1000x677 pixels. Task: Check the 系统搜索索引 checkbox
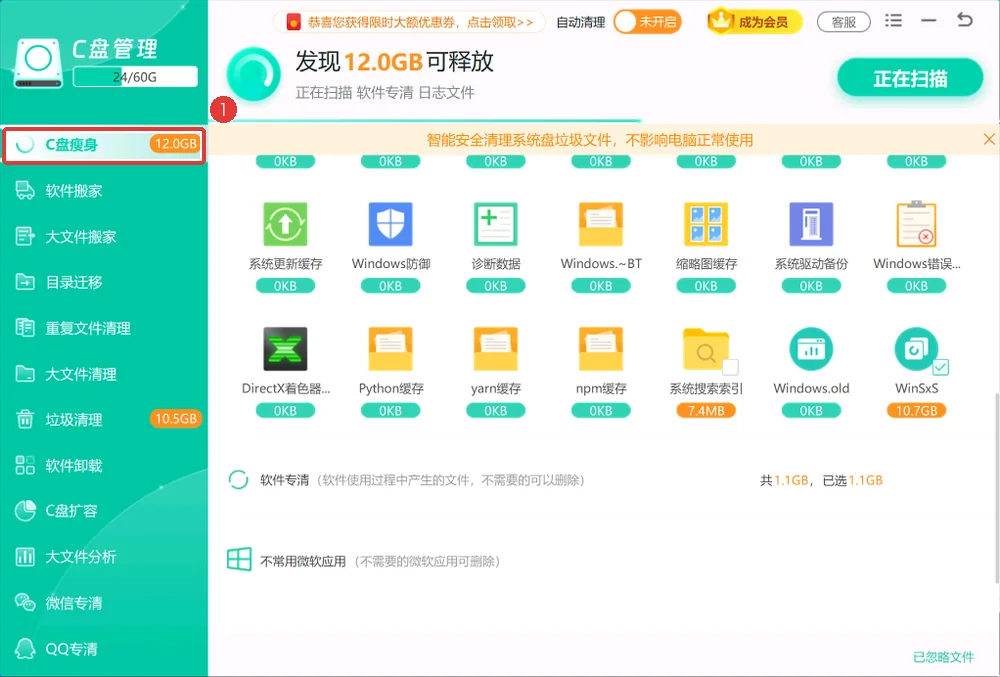click(x=730, y=367)
